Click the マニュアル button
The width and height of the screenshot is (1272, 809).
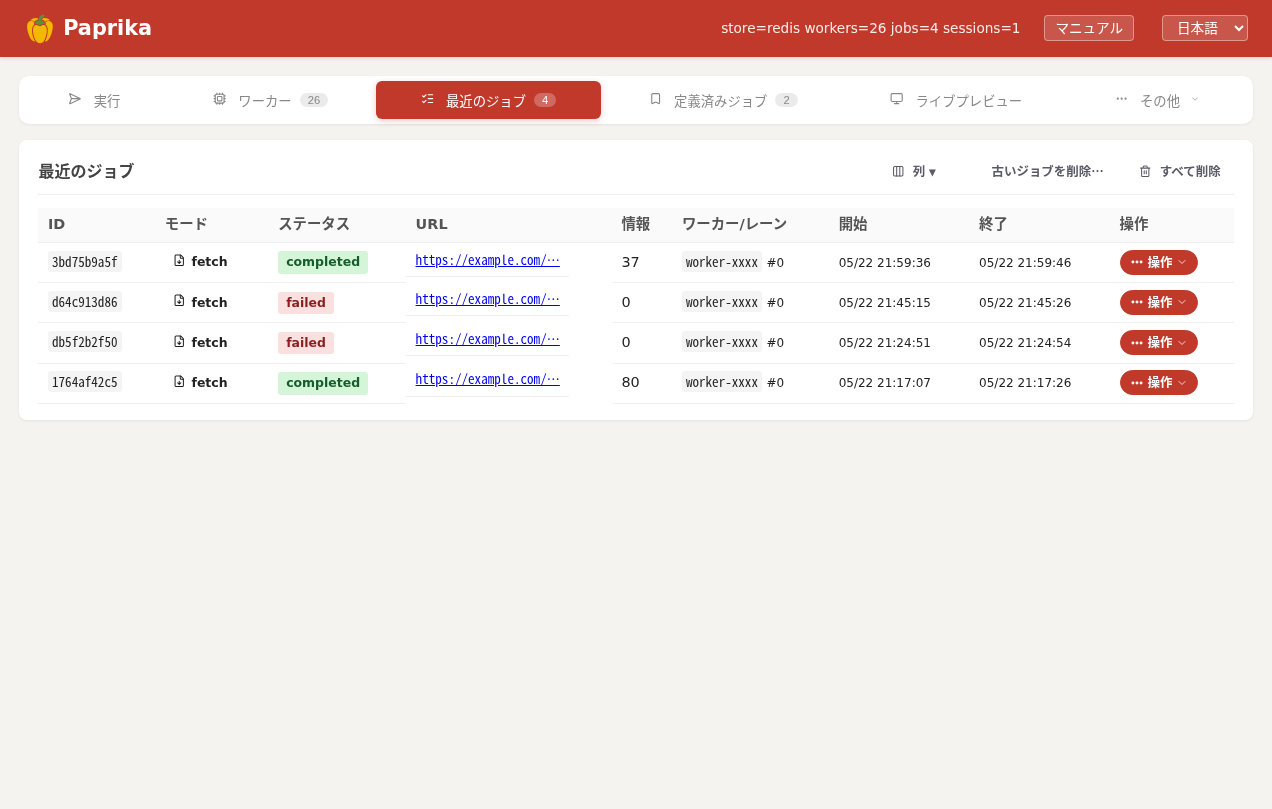pos(1089,28)
